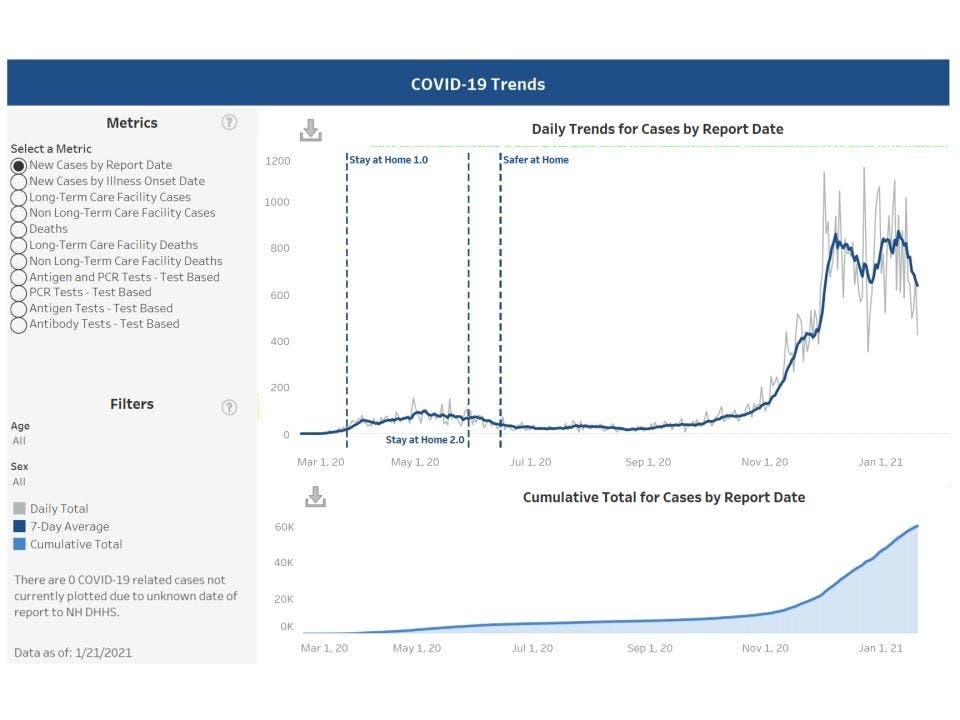The width and height of the screenshot is (960, 720).
Task: Select Antigen and PCR Tests metric
Action: (18, 277)
